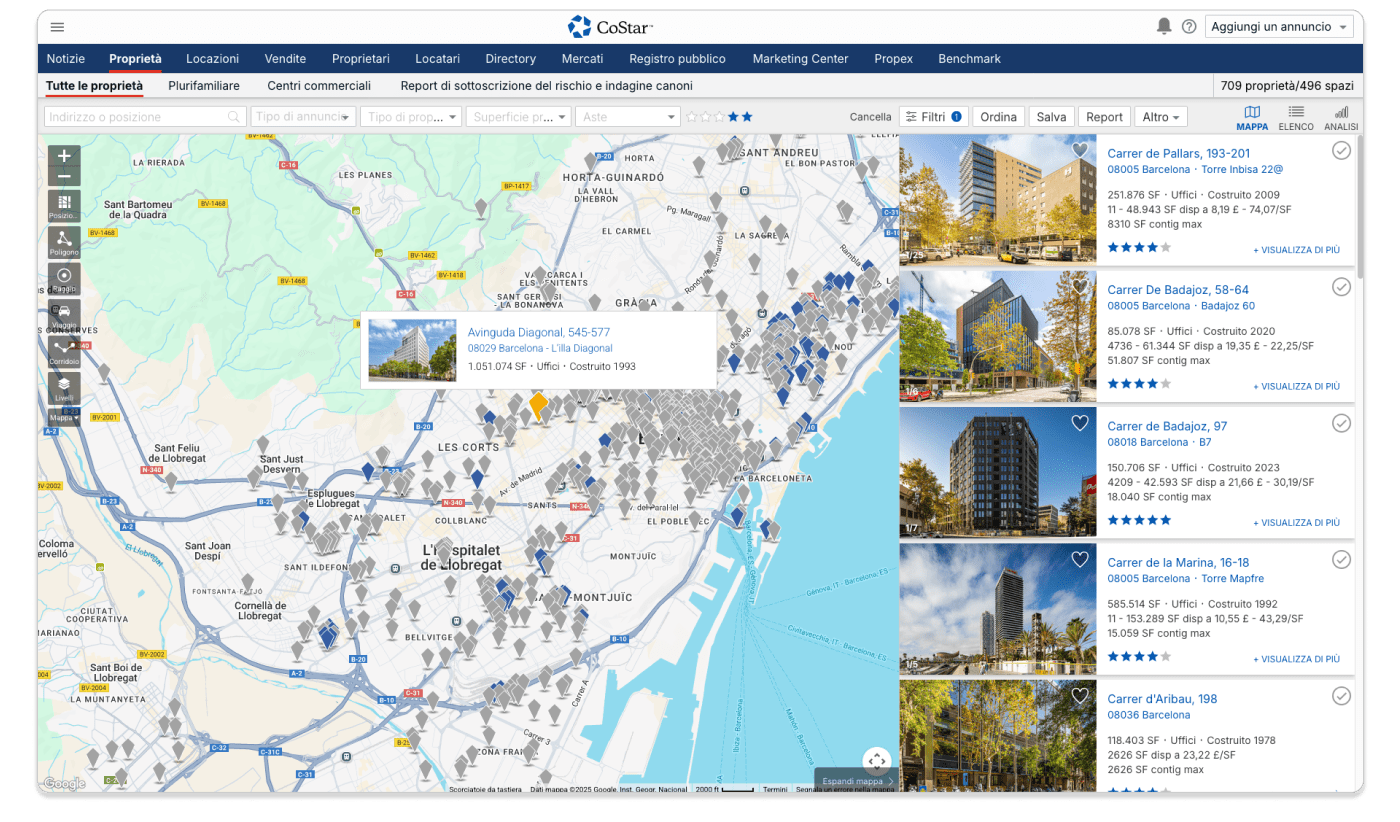The width and height of the screenshot is (1400, 822).
Task: Expand the Tipo di annuncio dropdown
Action: click(x=302, y=117)
